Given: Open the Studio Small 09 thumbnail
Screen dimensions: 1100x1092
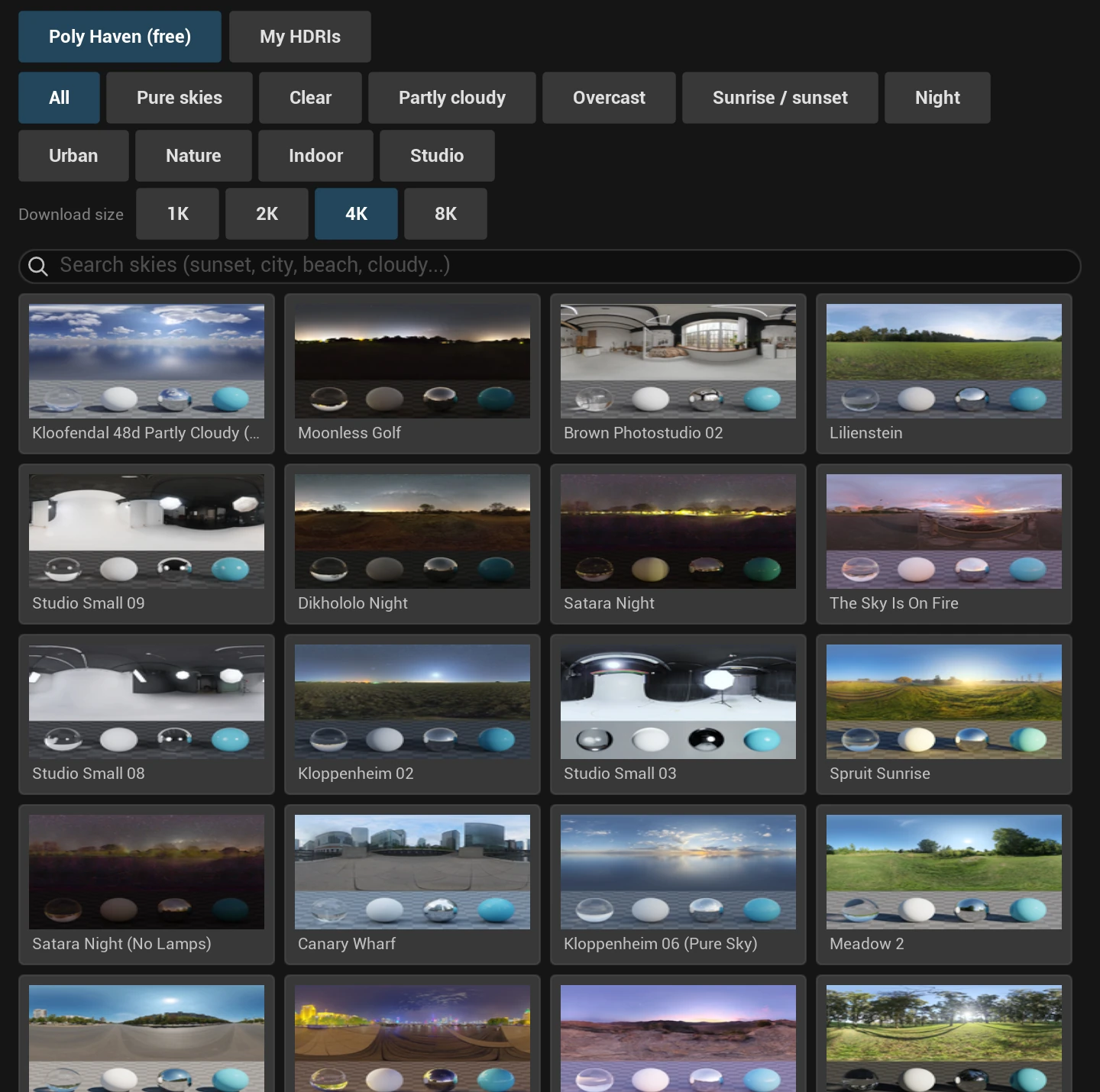Looking at the screenshot, I should tap(147, 544).
